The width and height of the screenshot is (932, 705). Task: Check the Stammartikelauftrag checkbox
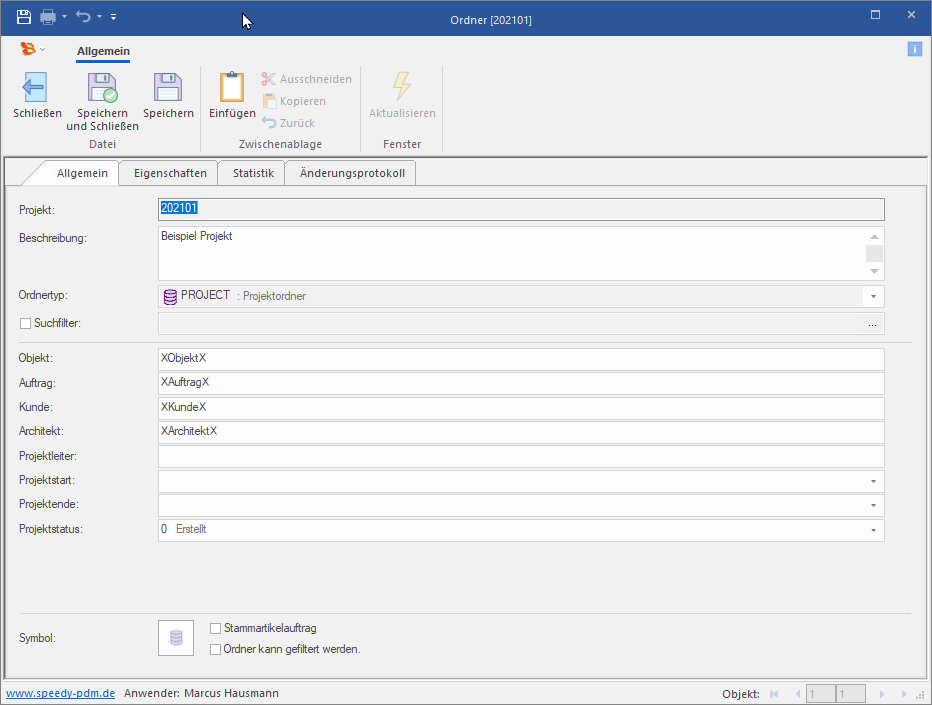[216, 628]
